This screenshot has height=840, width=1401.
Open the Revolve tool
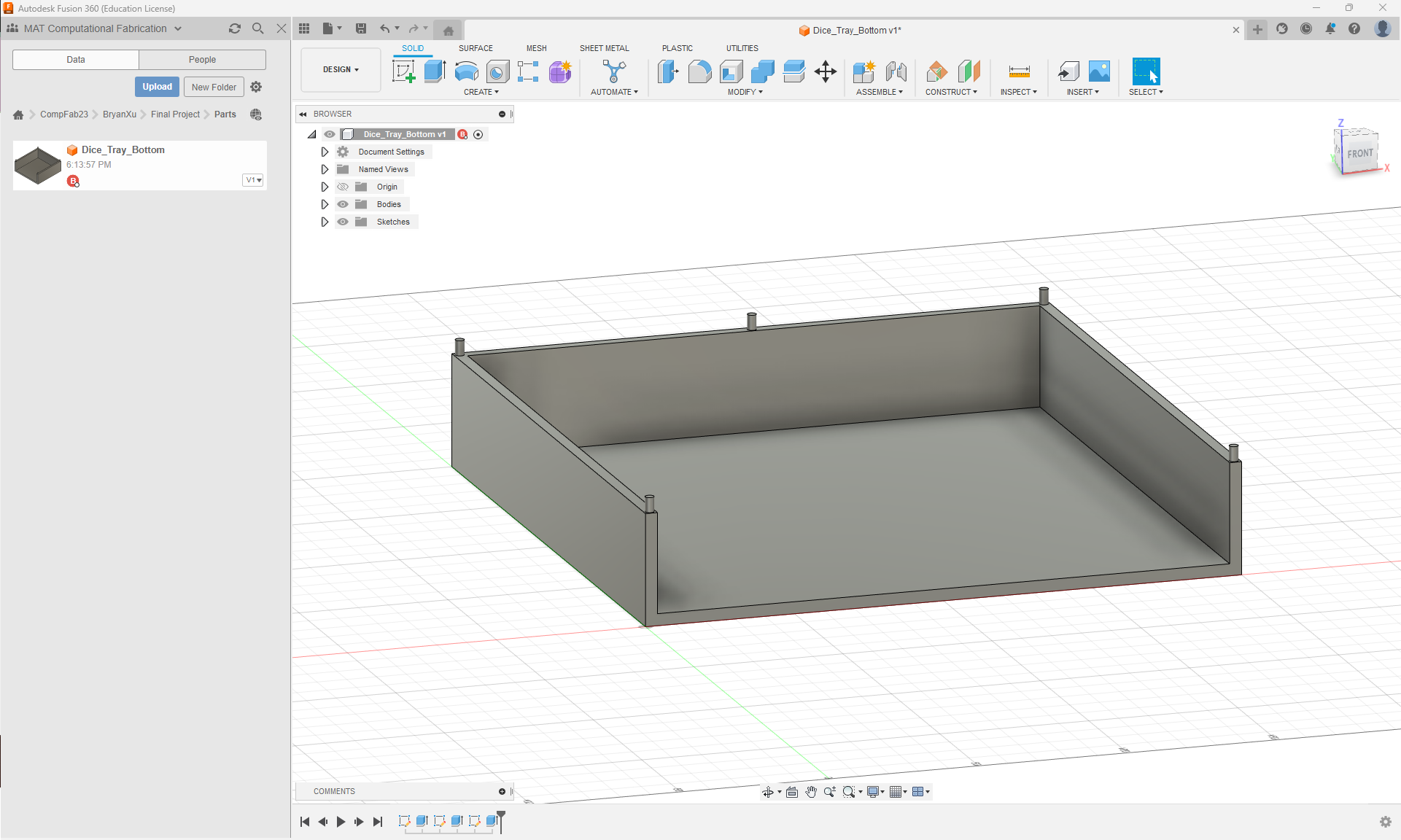466,71
